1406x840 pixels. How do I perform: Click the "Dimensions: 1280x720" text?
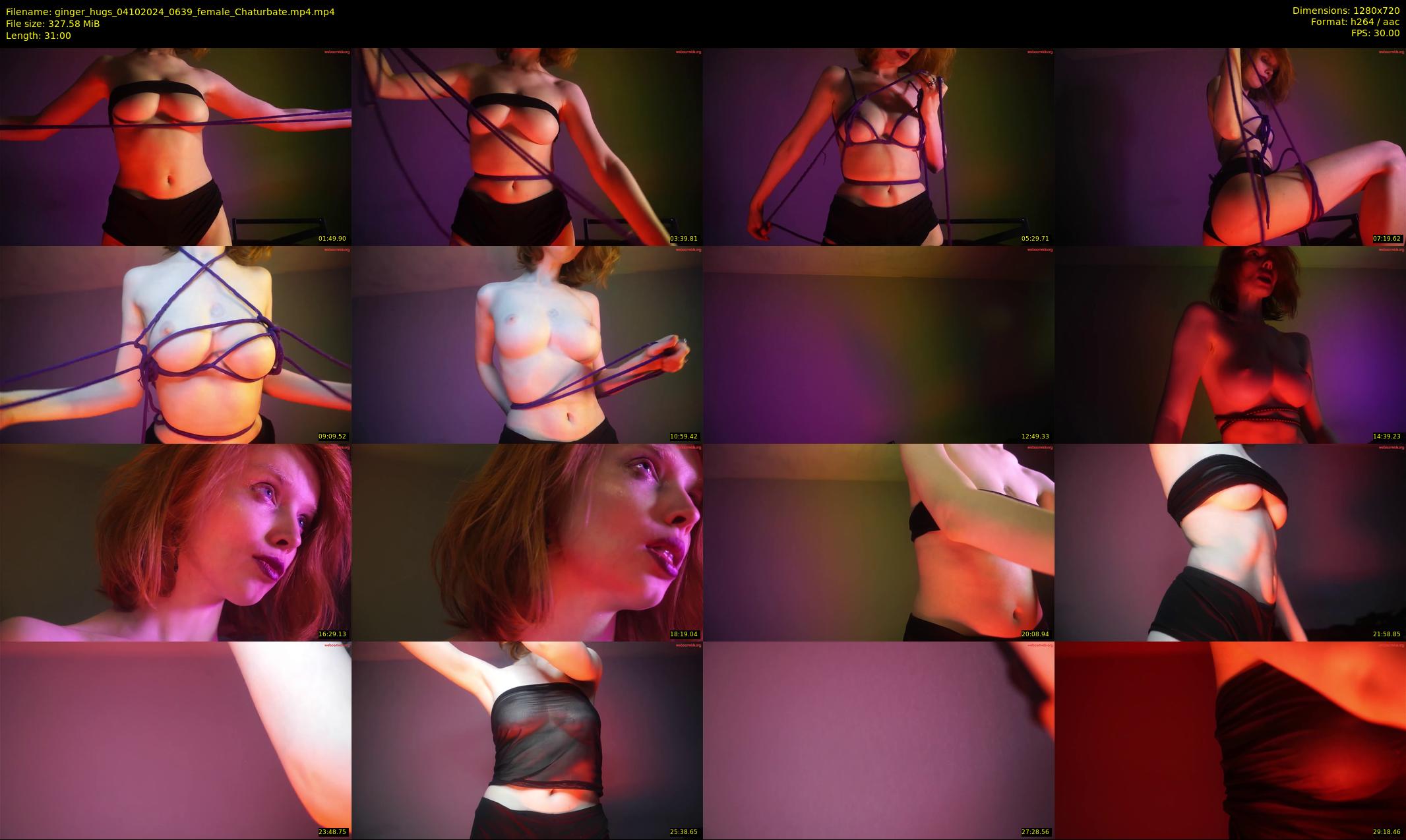click(1346, 11)
